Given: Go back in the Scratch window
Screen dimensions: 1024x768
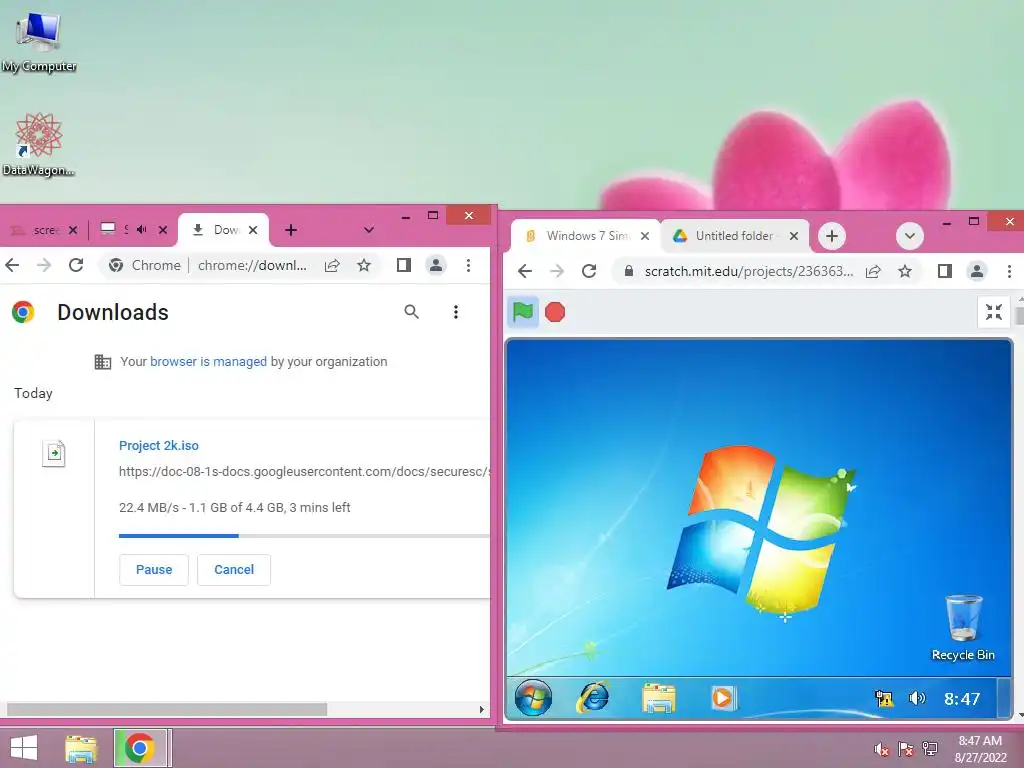Looking at the screenshot, I should point(525,271).
